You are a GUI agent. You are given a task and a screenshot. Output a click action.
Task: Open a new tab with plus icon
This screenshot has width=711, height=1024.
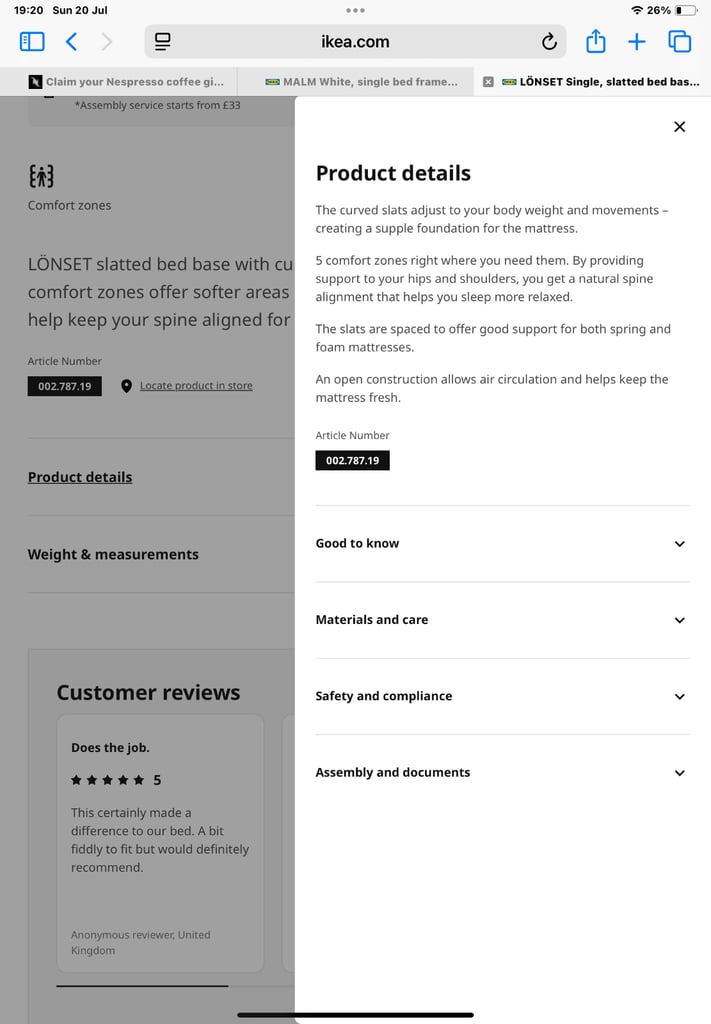[x=637, y=42]
